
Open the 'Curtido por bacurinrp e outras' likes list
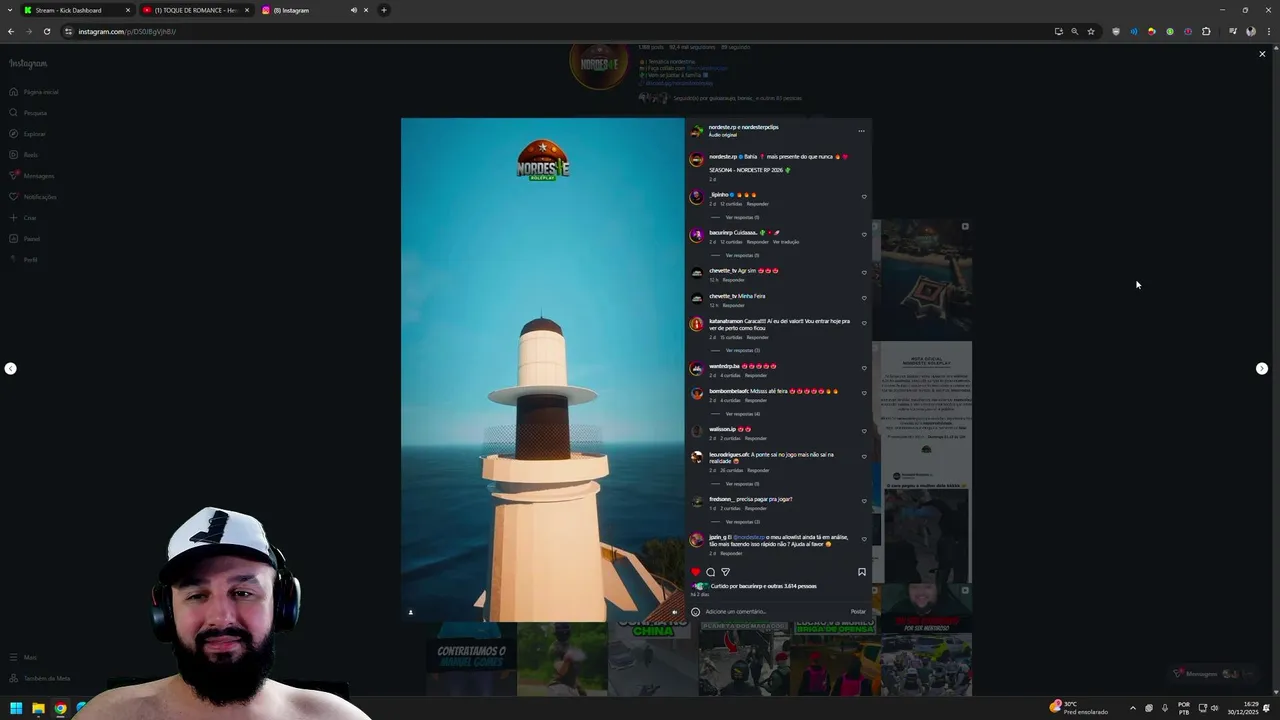click(764, 586)
